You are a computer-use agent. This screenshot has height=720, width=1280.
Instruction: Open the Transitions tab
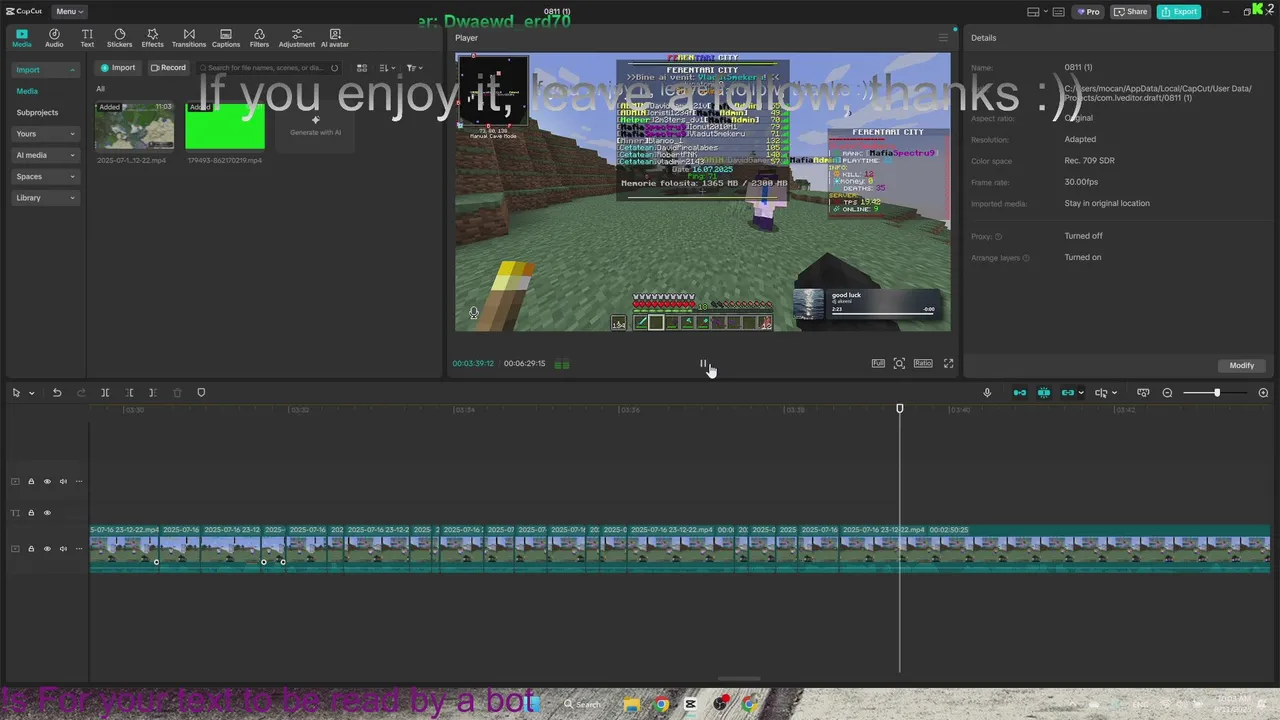(x=189, y=38)
